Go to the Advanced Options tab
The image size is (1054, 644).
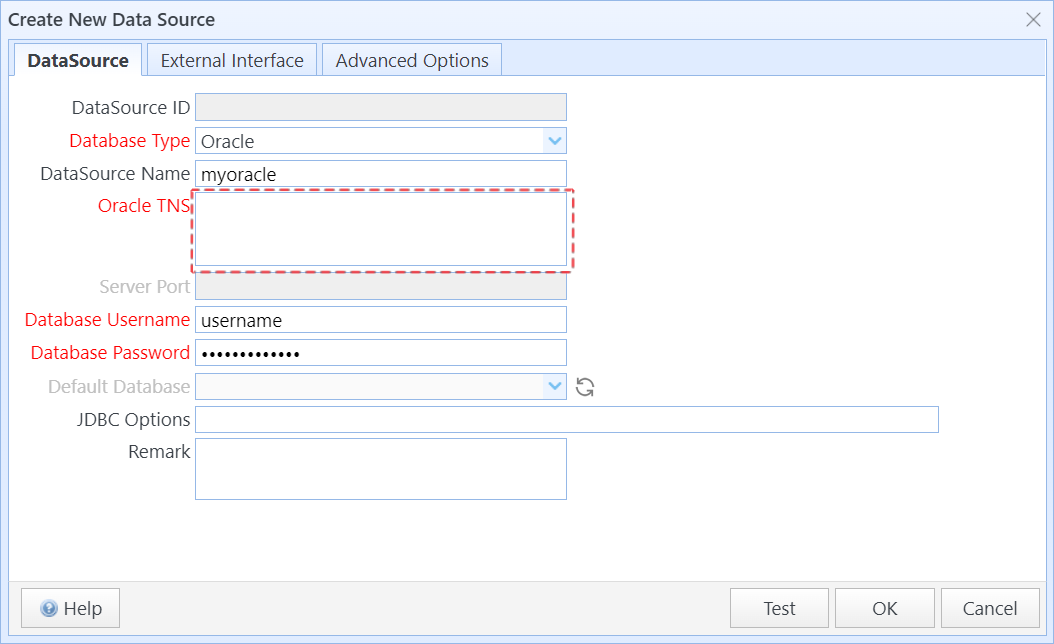(x=412, y=60)
